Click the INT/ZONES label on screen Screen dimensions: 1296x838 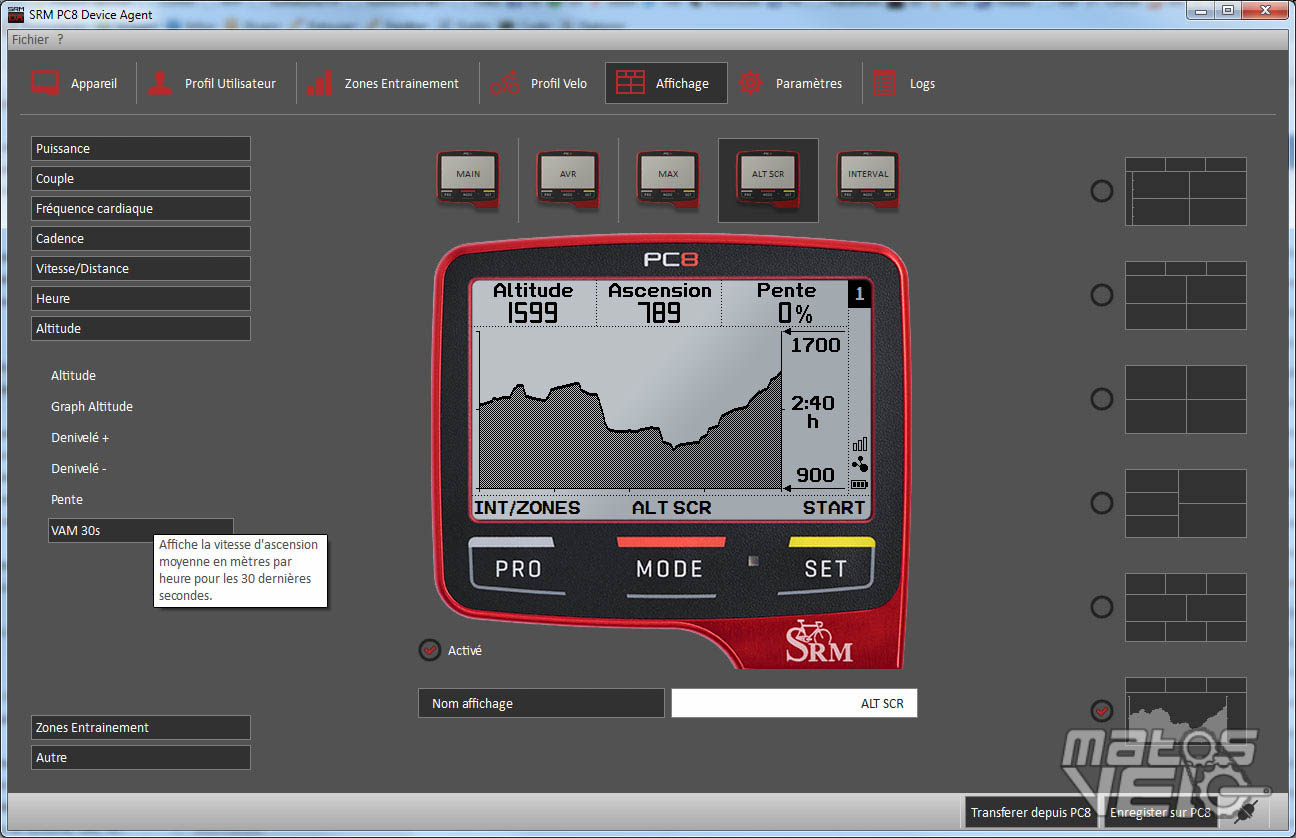pyautogui.click(x=527, y=508)
